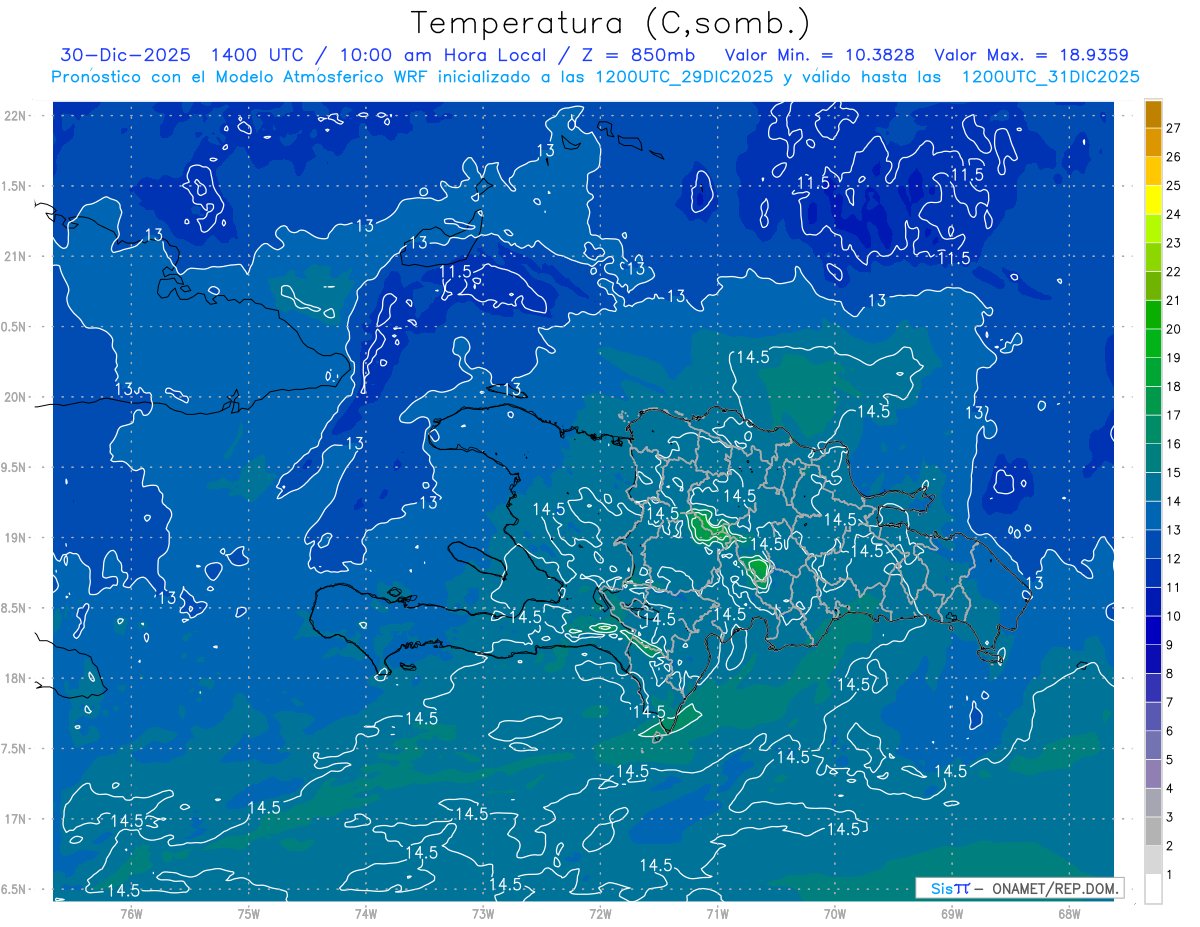Viewport: 1200px width, 927px height.
Task: Click the pressure level "Z = 850mb"
Action: (639, 55)
